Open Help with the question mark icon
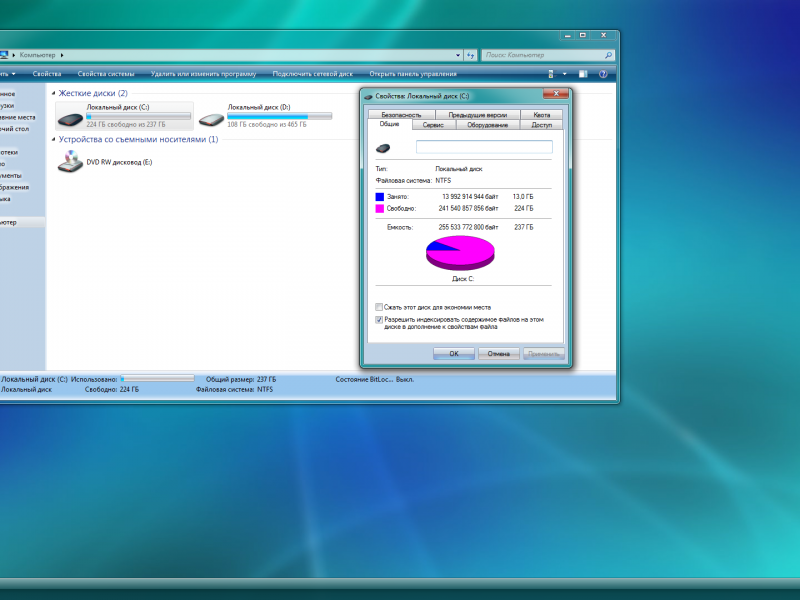The height and width of the screenshot is (600, 800). pos(603,74)
